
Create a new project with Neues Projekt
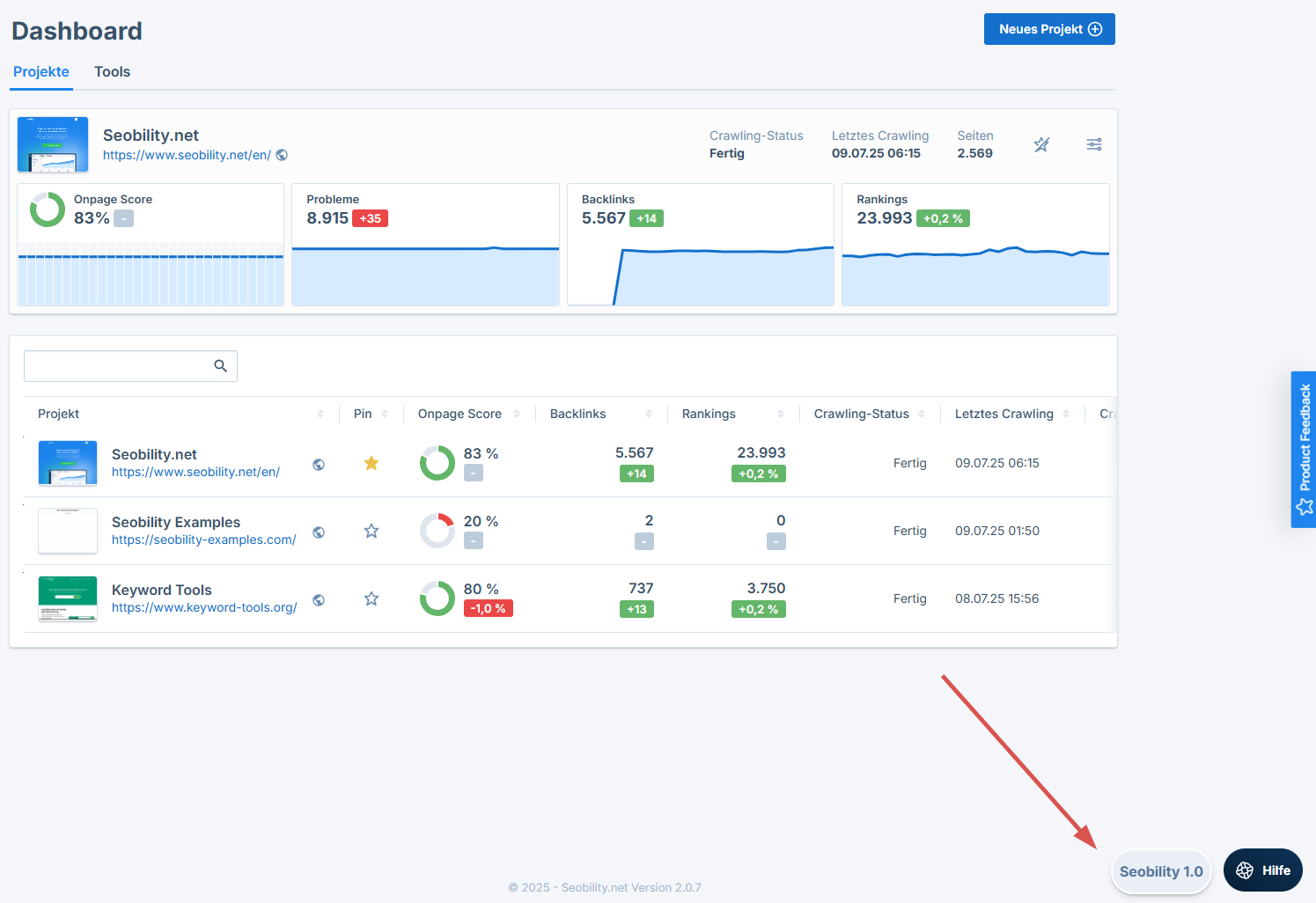click(x=1049, y=29)
